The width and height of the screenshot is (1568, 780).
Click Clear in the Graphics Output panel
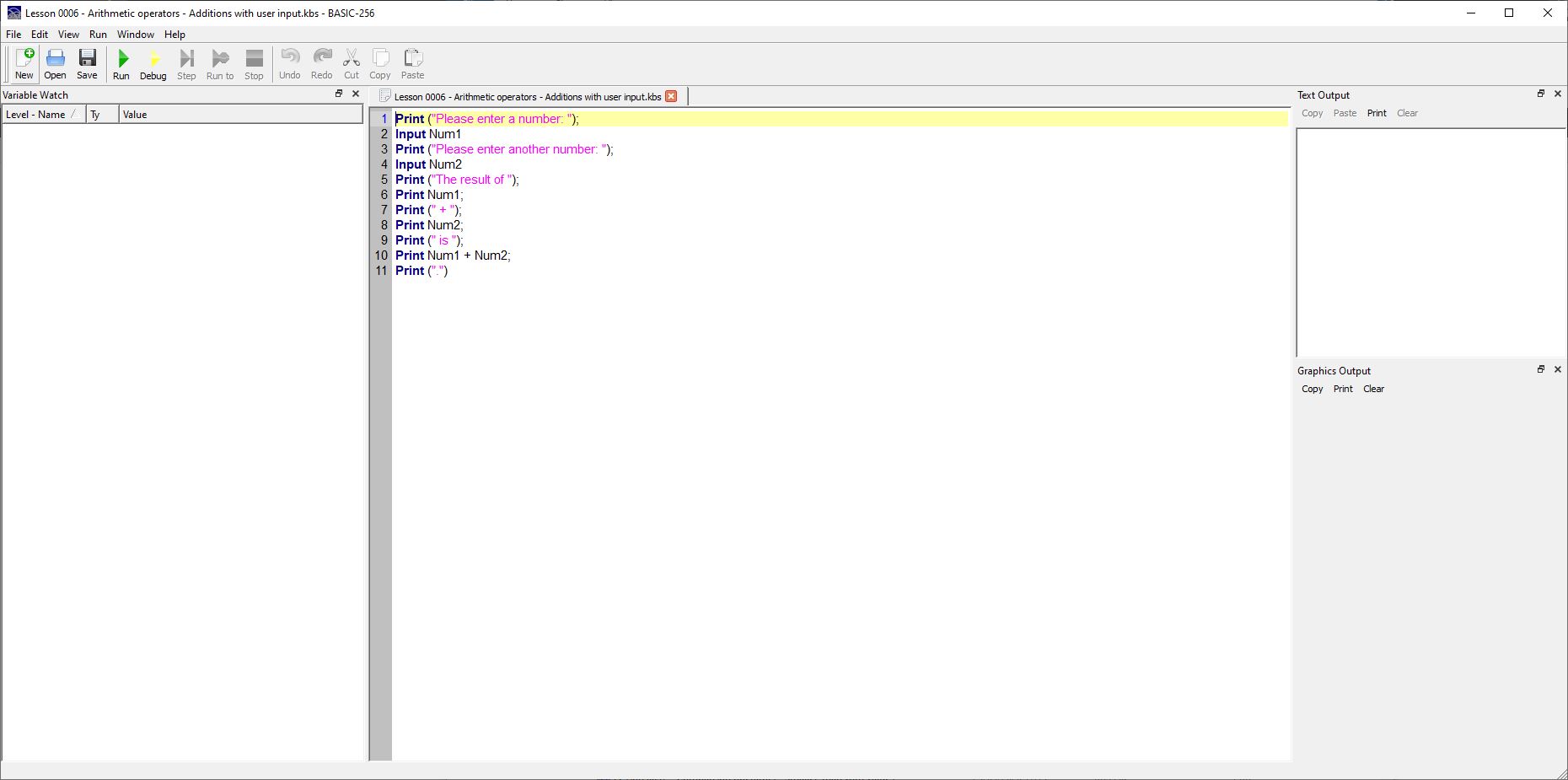click(x=1373, y=389)
